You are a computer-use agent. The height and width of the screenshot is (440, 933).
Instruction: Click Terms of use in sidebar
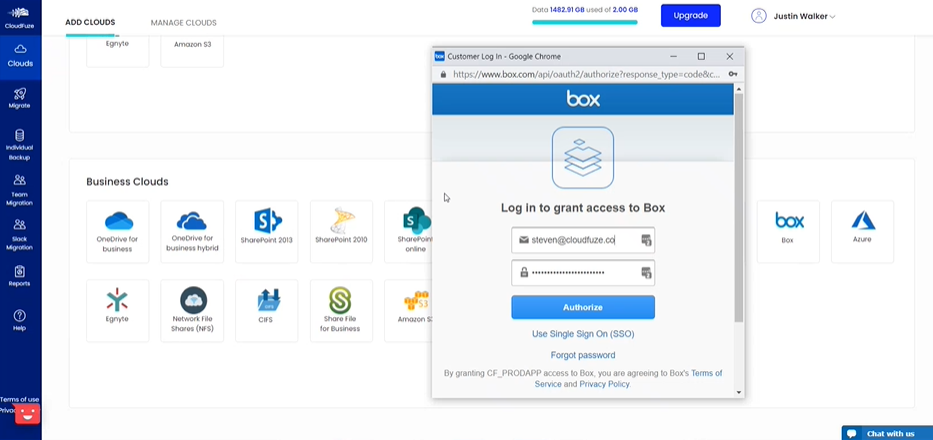pos(20,400)
